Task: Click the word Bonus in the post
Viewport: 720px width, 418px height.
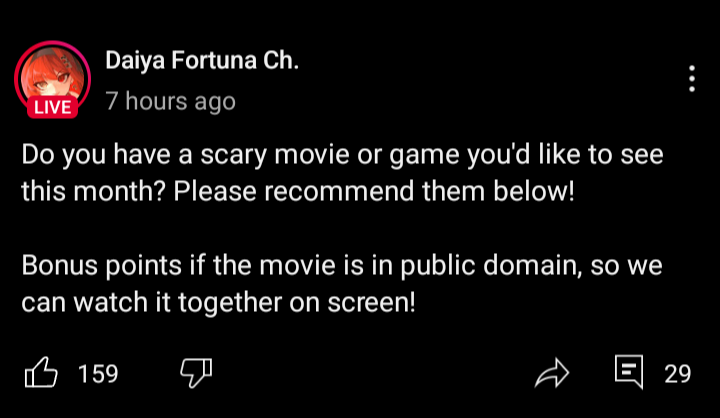Action: tap(60, 265)
